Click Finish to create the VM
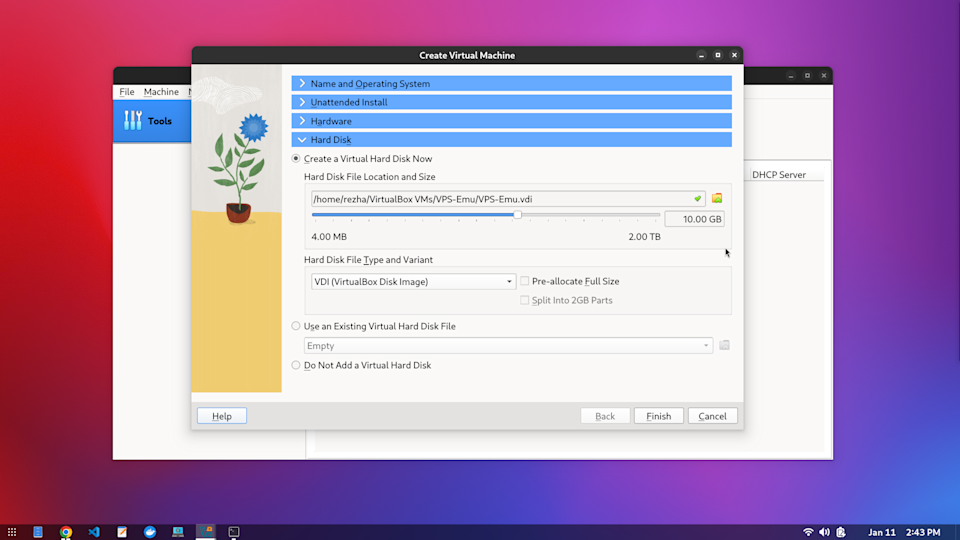This screenshot has height=540, width=960. pyautogui.click(x=659, y=416)
